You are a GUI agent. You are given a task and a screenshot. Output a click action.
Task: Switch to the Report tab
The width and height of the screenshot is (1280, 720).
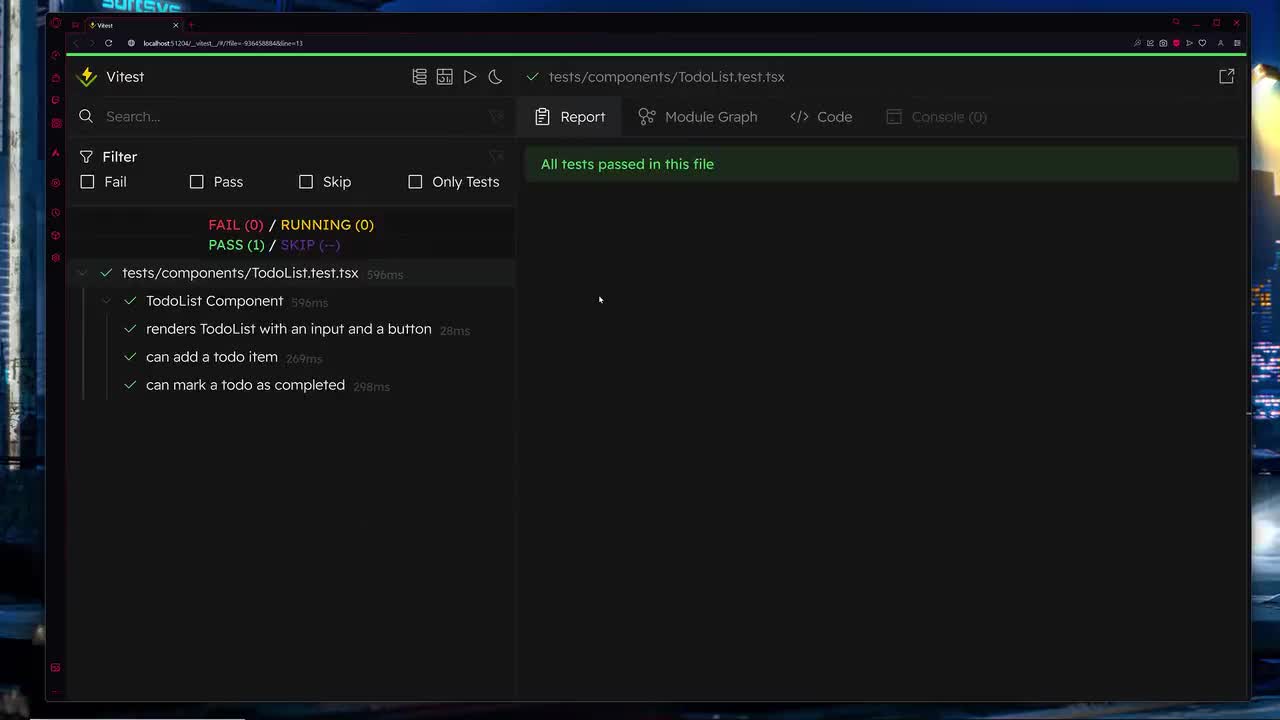click(x=570, y=117)
